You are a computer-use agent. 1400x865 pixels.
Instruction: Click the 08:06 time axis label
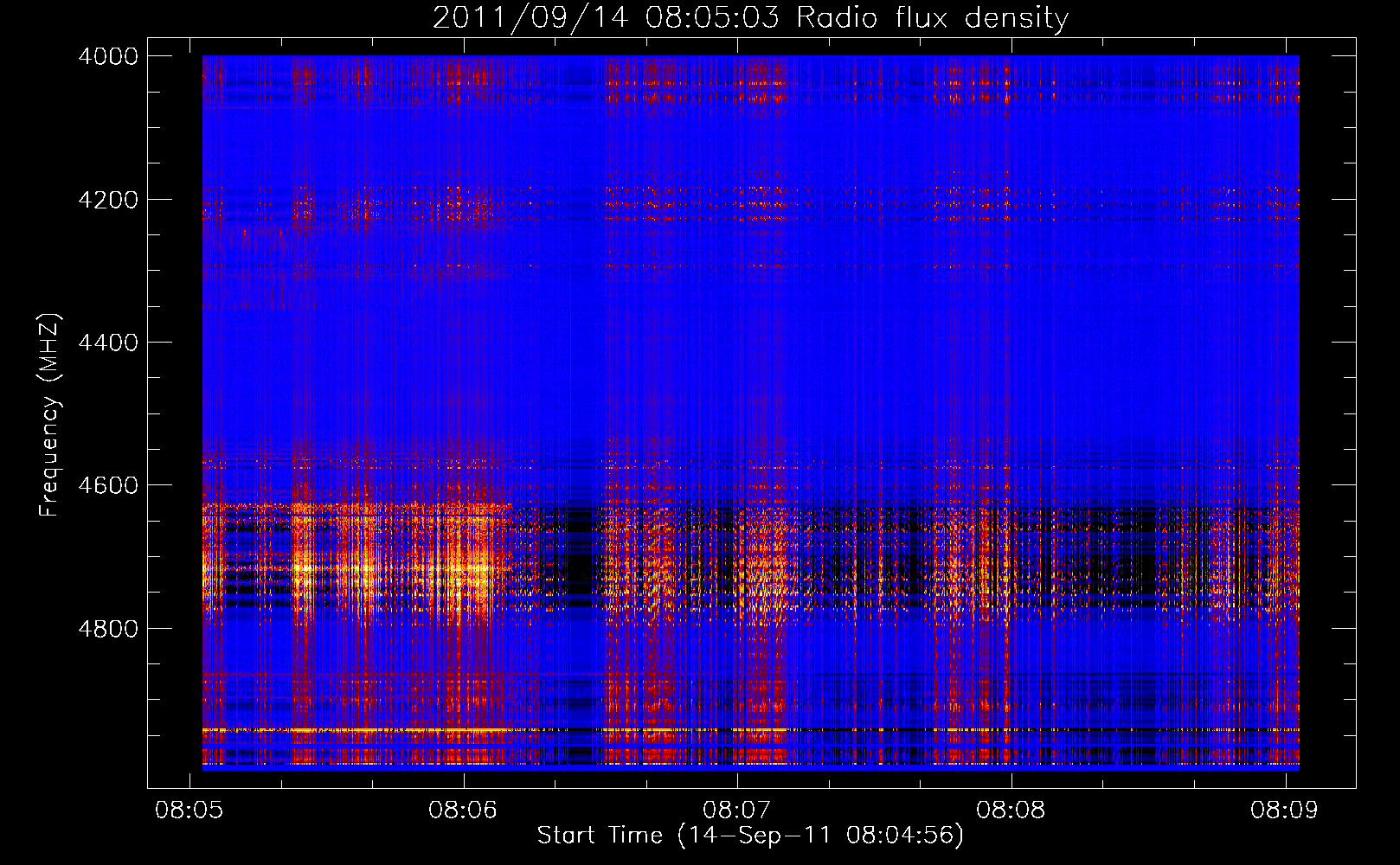coord(463,810)
